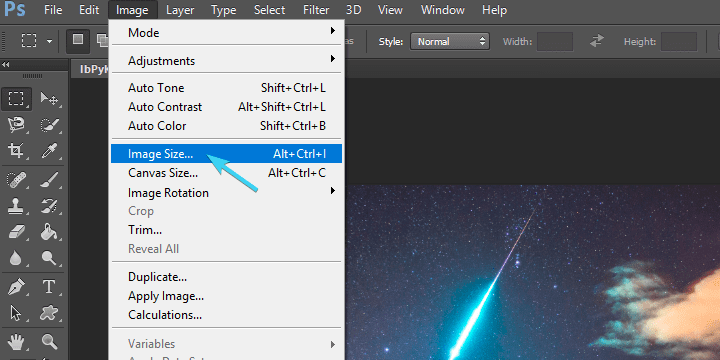This screenshot has height=360, width=720.
Task: Choose Auto Tone from Image menu
Action: click(x=227, y=88)
